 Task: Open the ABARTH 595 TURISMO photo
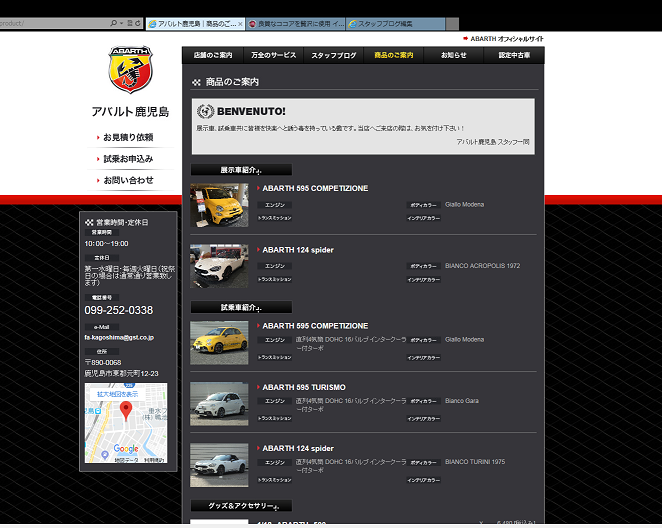point(219,404)
